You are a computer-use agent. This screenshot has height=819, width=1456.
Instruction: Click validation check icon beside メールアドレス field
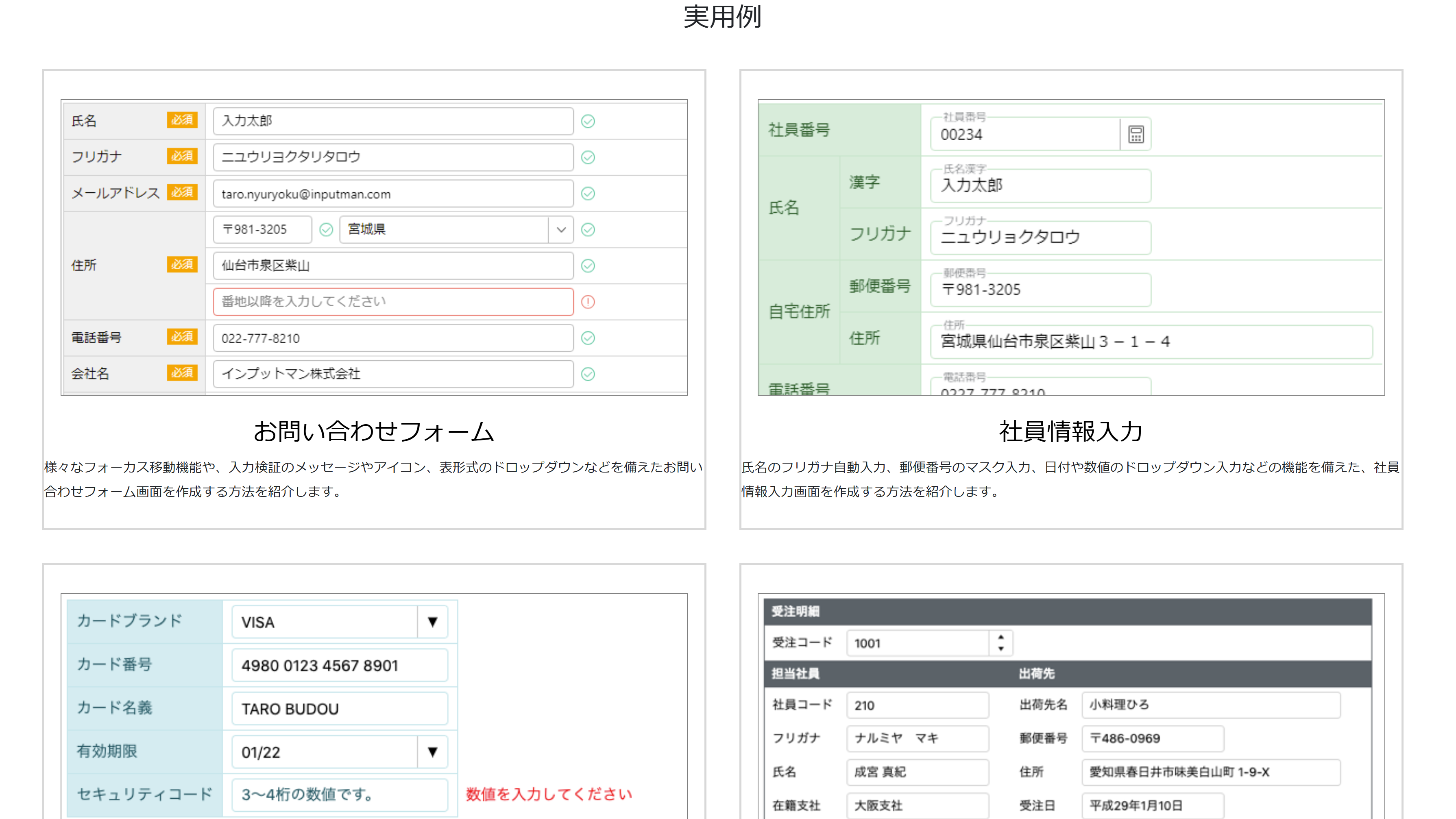(x=588, y=193)
